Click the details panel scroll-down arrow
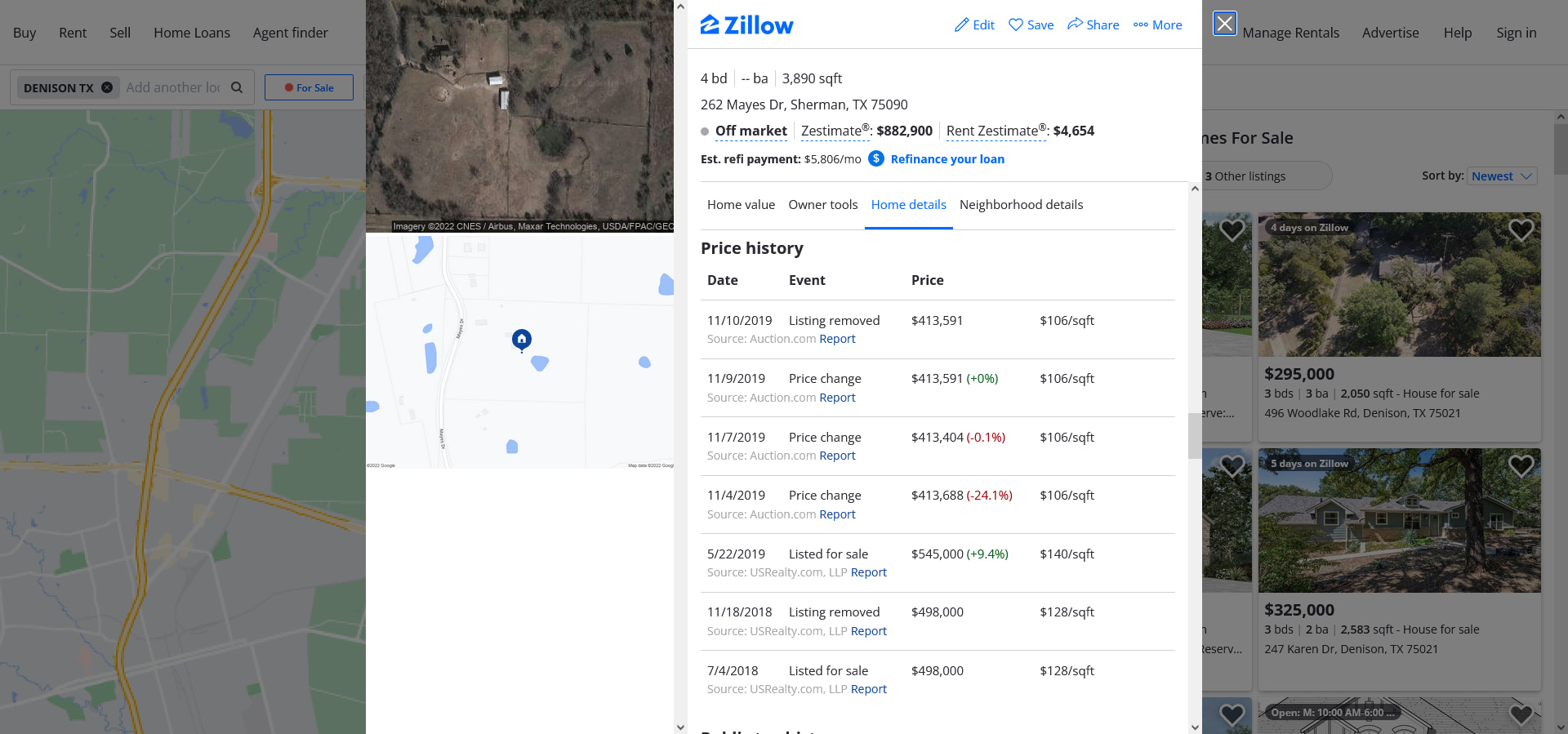 [x=1195, y=727]
